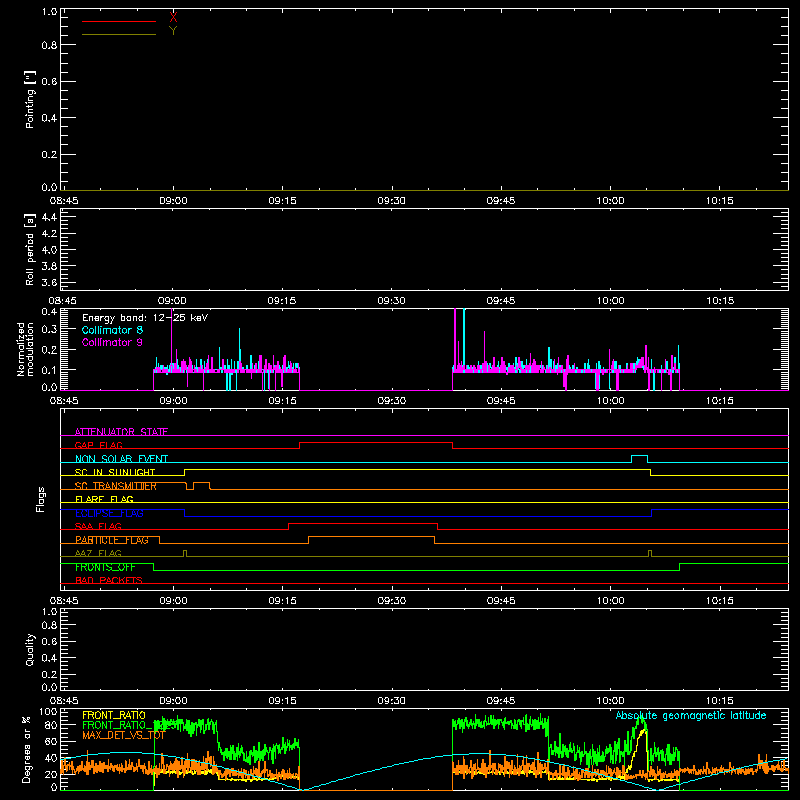Image resolution: width=800 pixels, height=800 pixels.
Task: Select the GAP_FLAG label
Action: click(x=98, y=445)
